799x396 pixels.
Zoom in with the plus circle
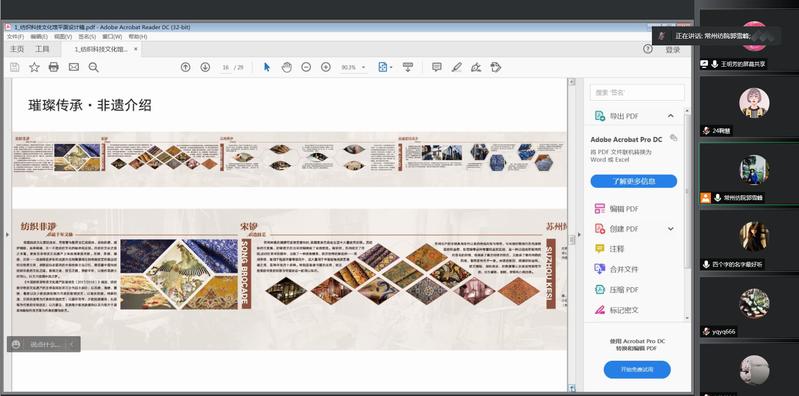tap(326, 67)
